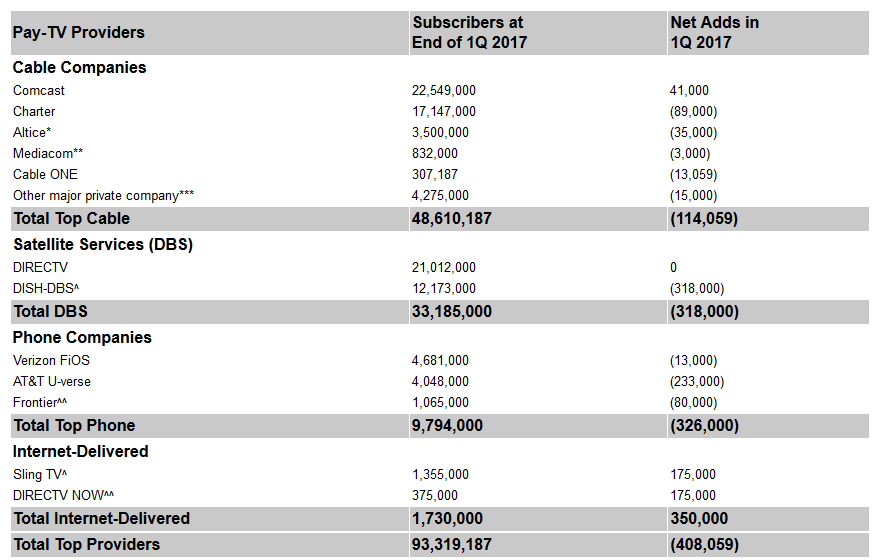Click the Altice* provider name
This screenshot has height=560, width=874.
click(x=32, y=133)
